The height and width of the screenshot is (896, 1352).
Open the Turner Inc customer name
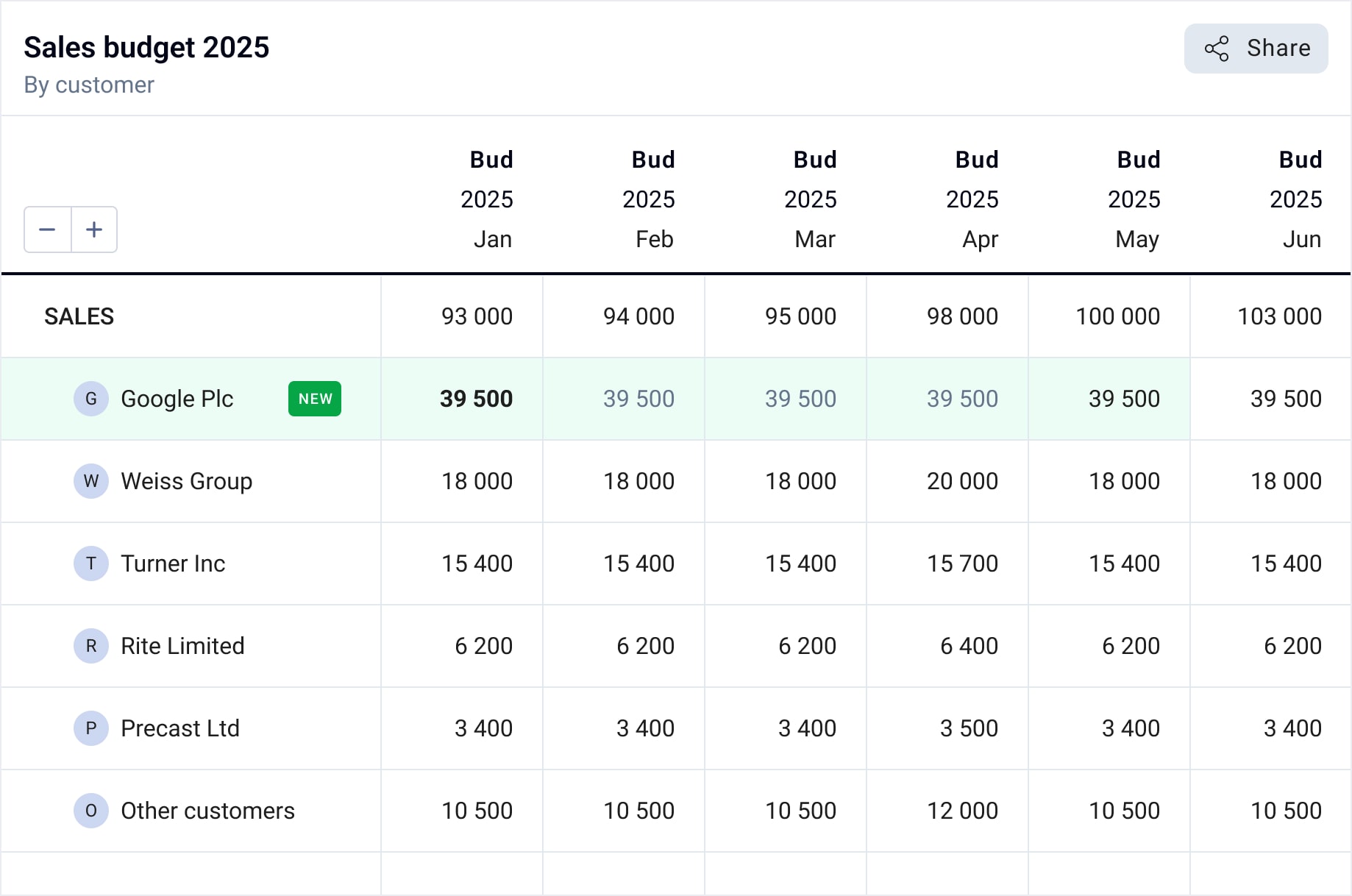[173, 563]
